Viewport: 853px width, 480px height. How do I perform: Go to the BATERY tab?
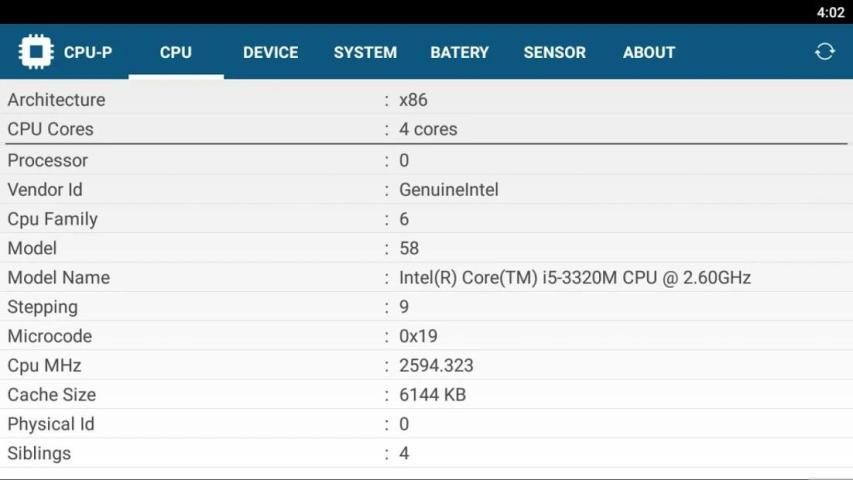[459, 52]
